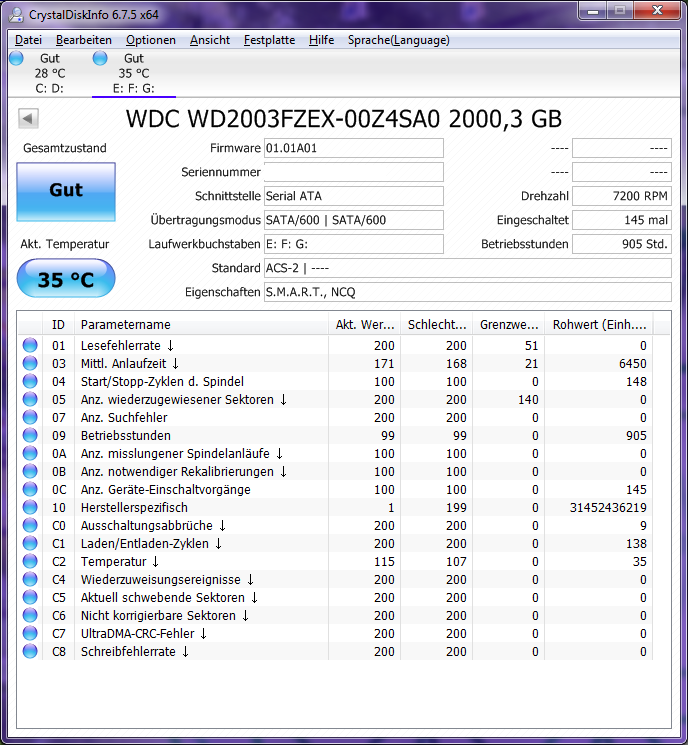Click the Firmware field 01.01A01
Screen dimensions: 688x745
click(354, 148)
